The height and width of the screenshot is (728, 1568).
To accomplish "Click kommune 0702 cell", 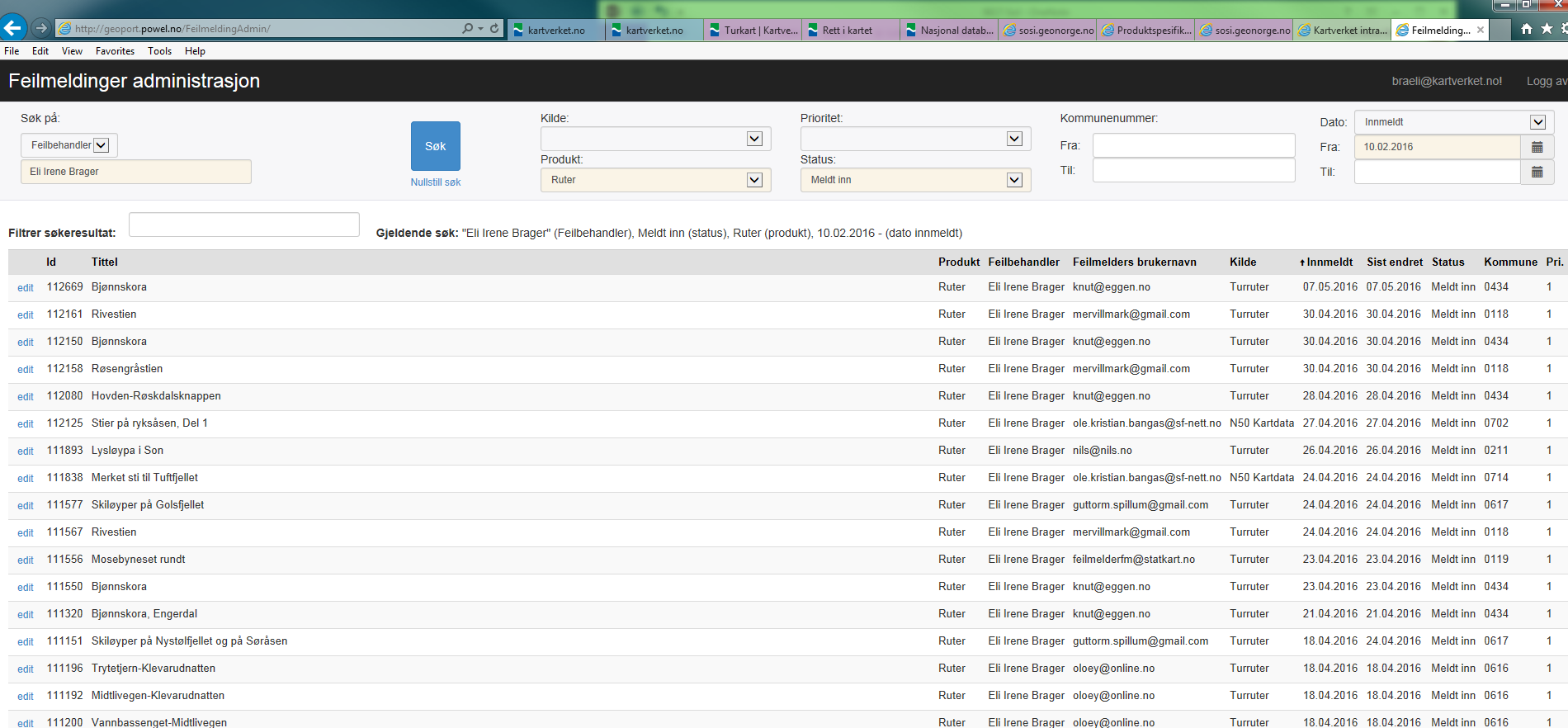I will 1496,423.
